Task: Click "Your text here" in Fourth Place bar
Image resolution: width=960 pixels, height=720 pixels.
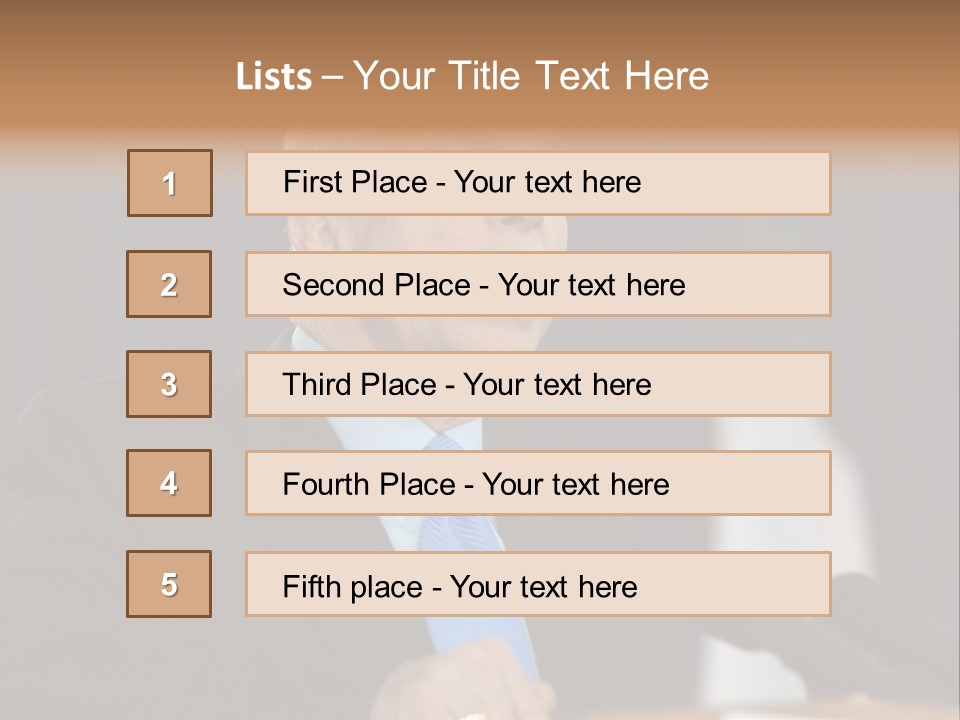Action: pos(575,485)
